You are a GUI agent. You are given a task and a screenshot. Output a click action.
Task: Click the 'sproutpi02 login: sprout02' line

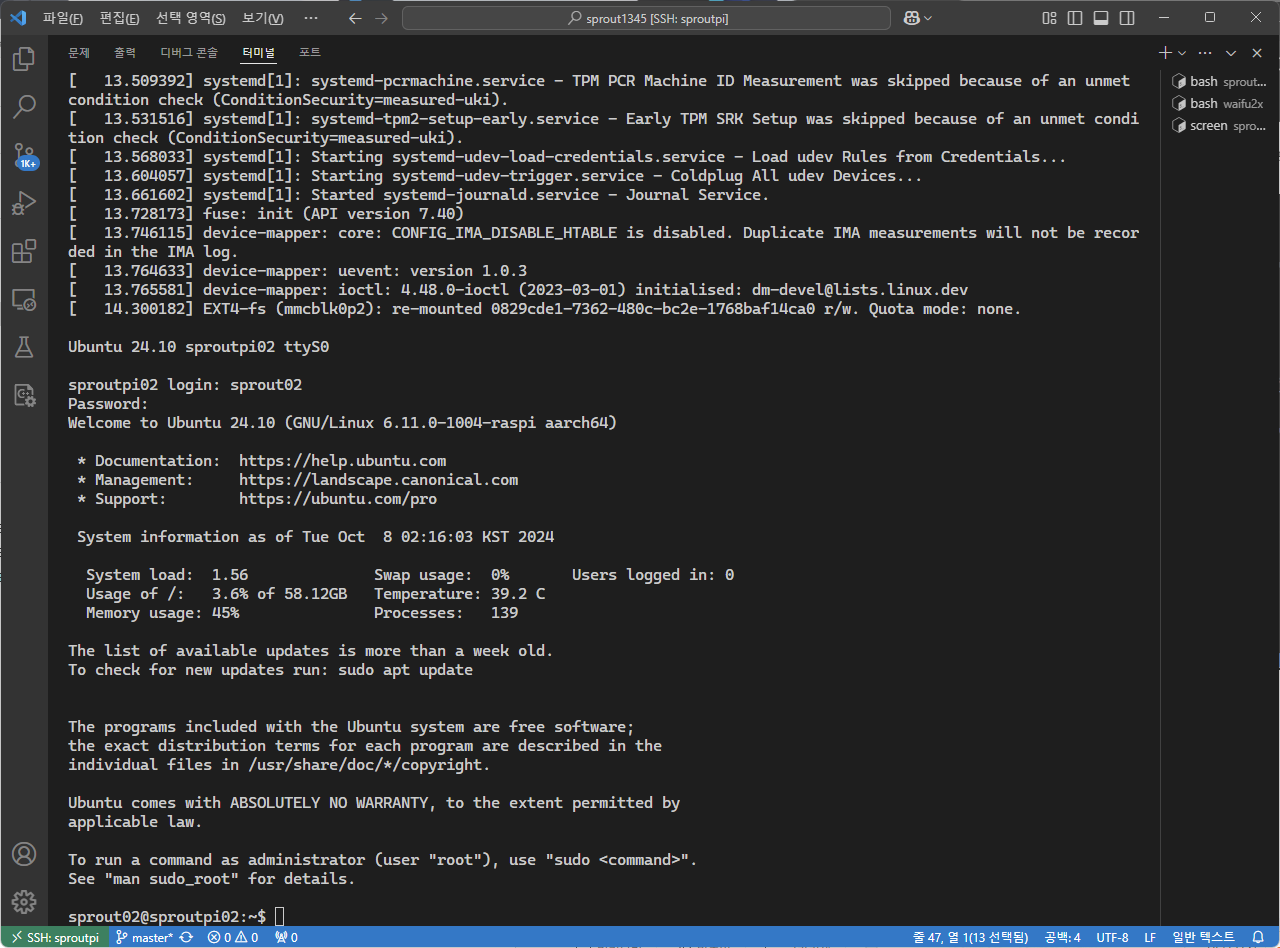click(x=185, y=385)
